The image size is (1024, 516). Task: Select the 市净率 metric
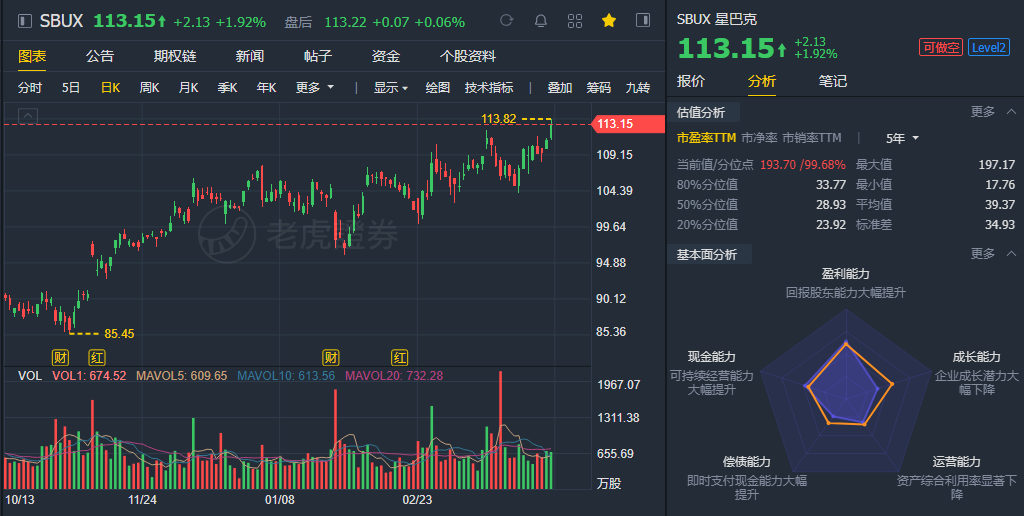tap(760, 138)
